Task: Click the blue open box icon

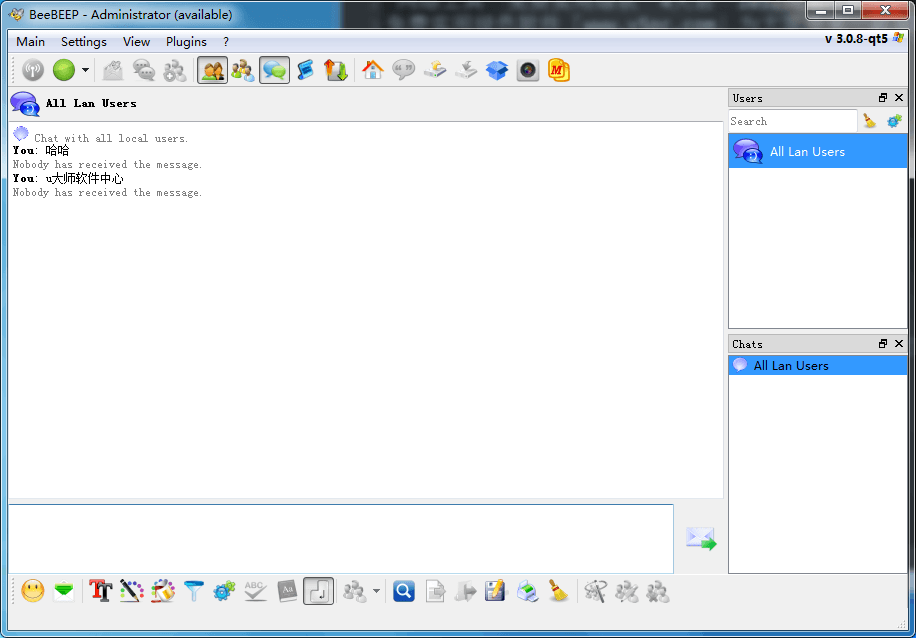Action: coord(497,71)
